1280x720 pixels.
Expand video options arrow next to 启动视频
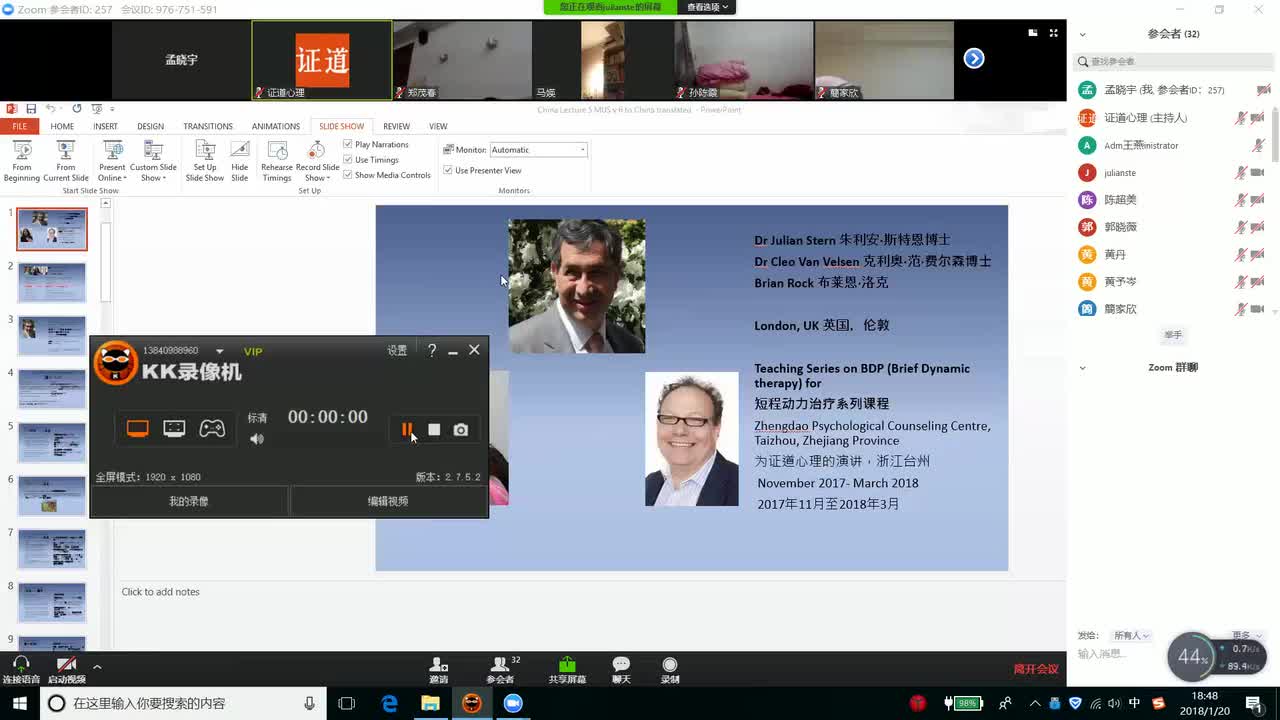(97, 666)
